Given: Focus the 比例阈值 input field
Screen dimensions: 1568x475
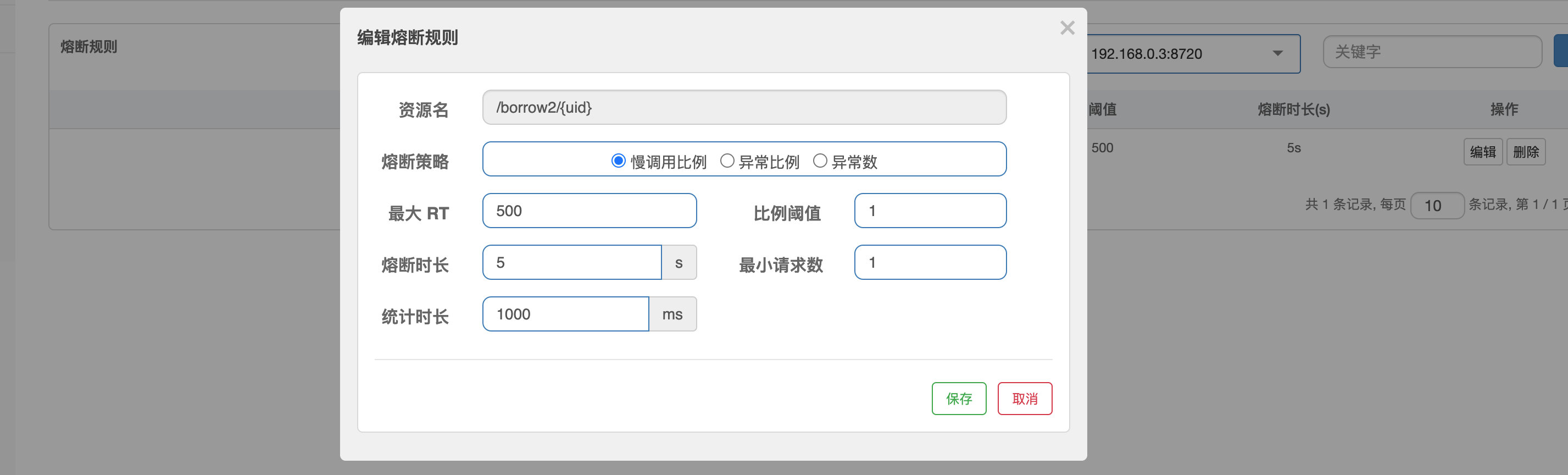Looking at the screenshot, I should point(930,211).
